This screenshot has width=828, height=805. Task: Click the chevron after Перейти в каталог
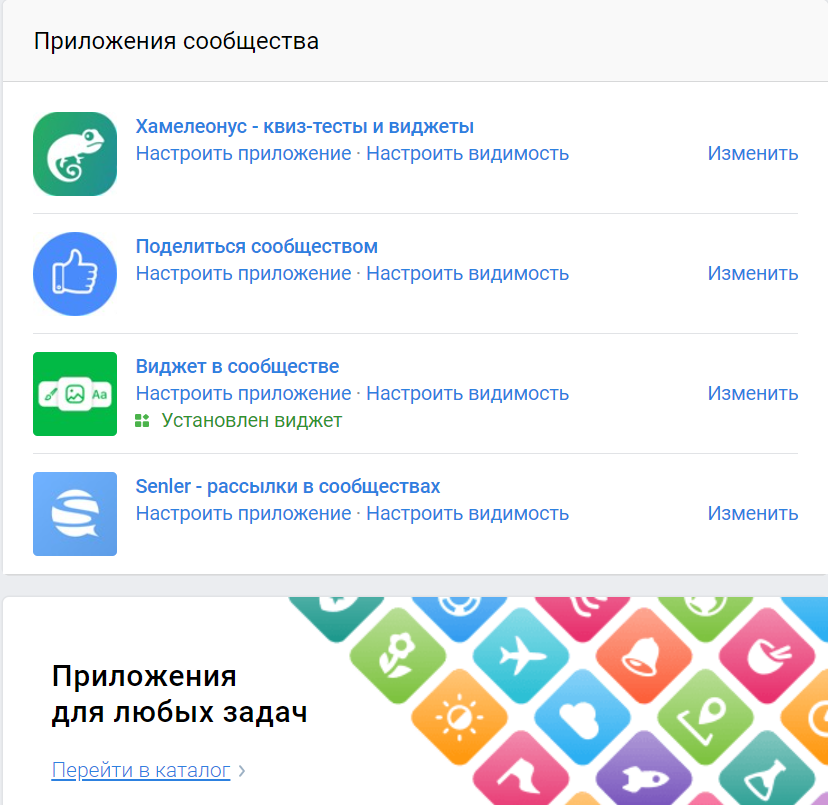242,771
